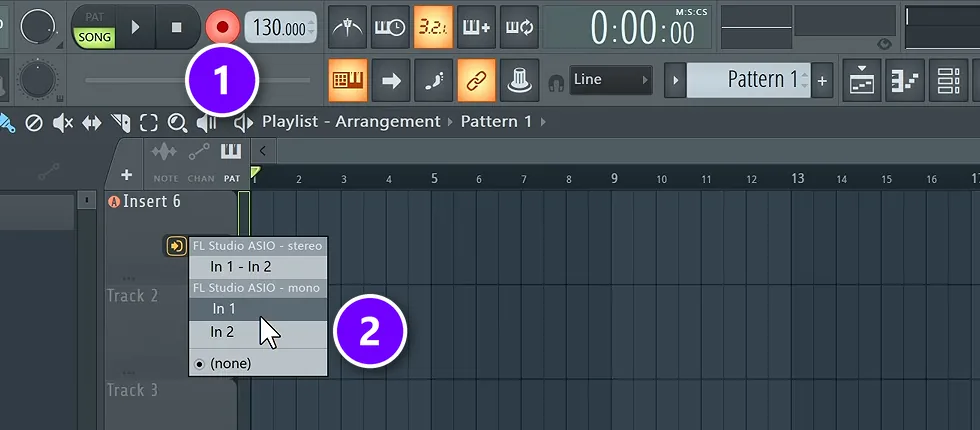Click the eye icon below the monitor panel
Screen dimensions: 980x430
click(884, 44)
